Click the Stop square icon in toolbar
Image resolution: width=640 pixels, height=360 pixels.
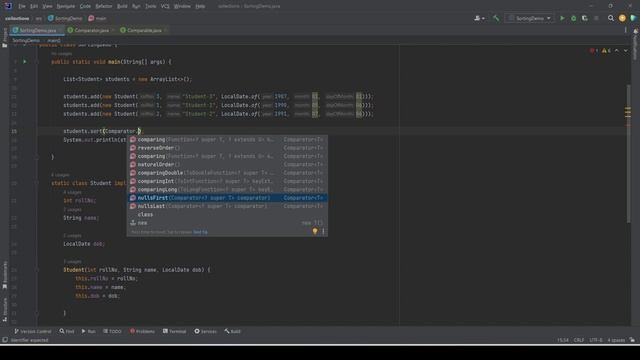(x=596, y=18)
